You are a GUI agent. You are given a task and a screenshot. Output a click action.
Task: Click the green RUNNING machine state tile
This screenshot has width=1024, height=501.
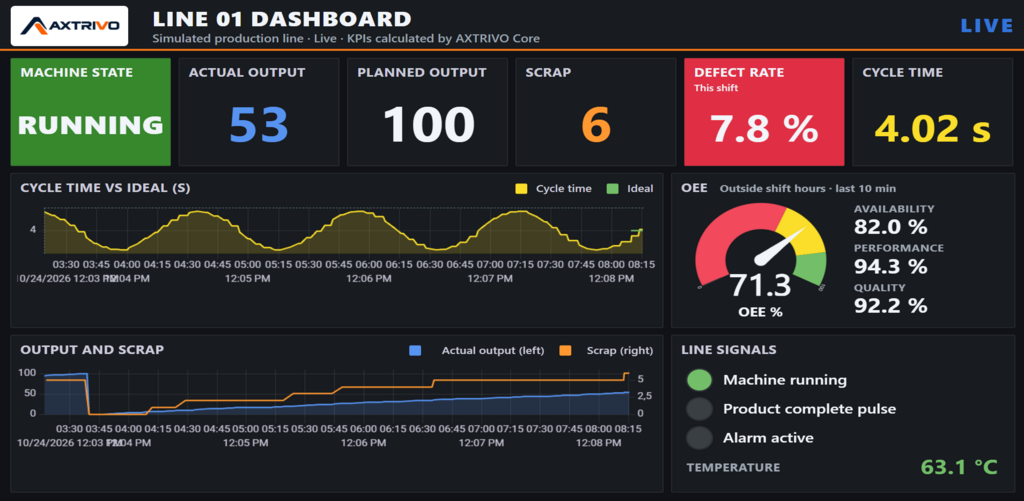pyautogui.click(x=90, y=112)
